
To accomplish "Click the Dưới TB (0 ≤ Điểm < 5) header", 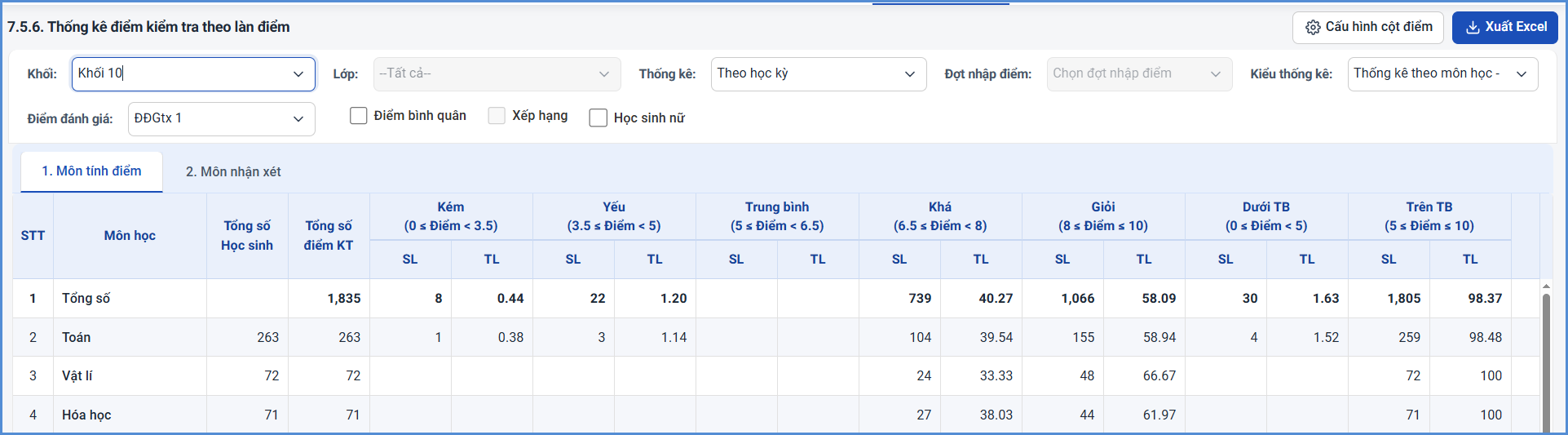I will click(x=1266, y=216).
